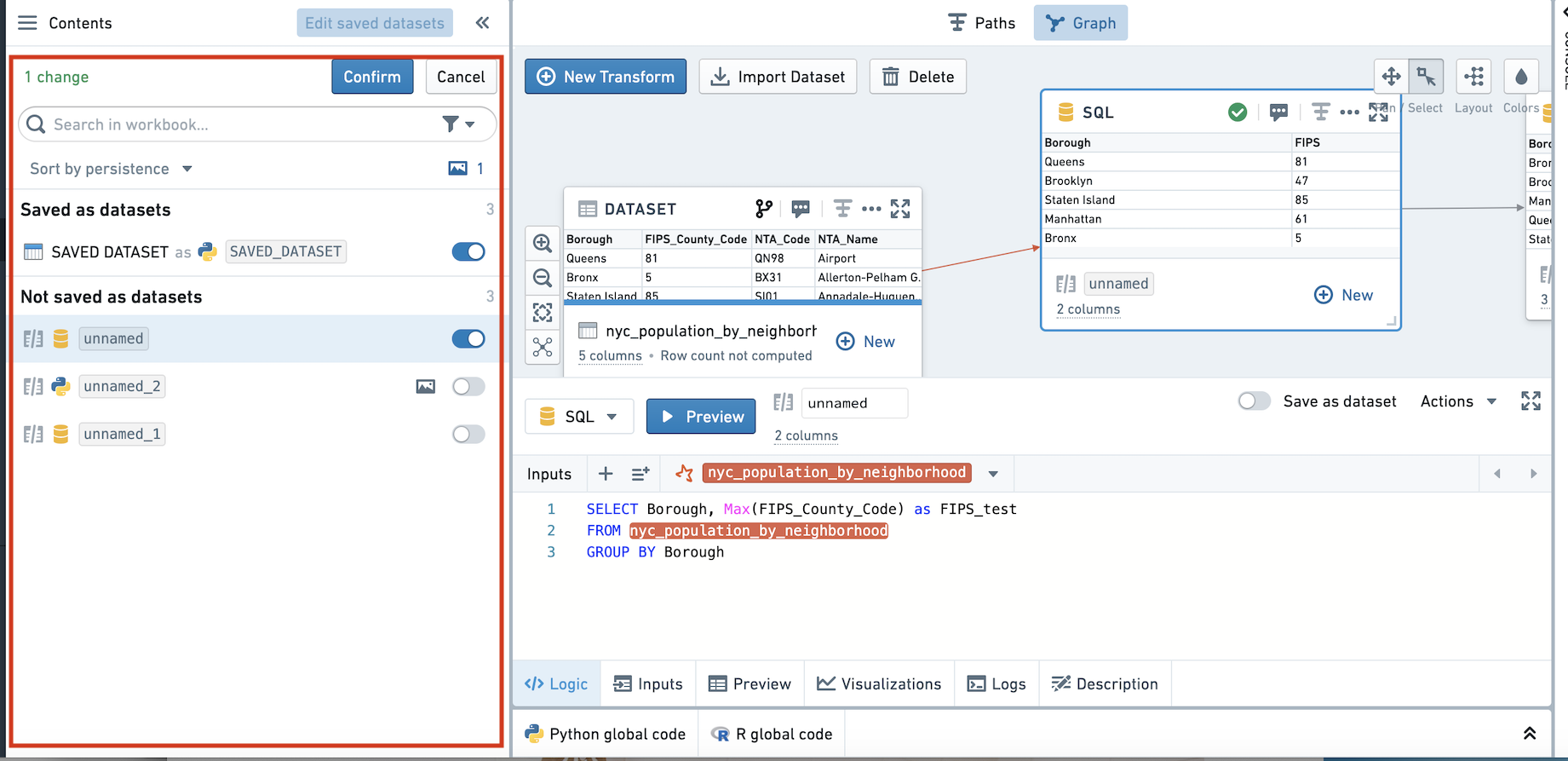This screenshot has width=1568, height=761.
Task: Collapse the Contents sidebar with double chevron
Action: point(483,23)
